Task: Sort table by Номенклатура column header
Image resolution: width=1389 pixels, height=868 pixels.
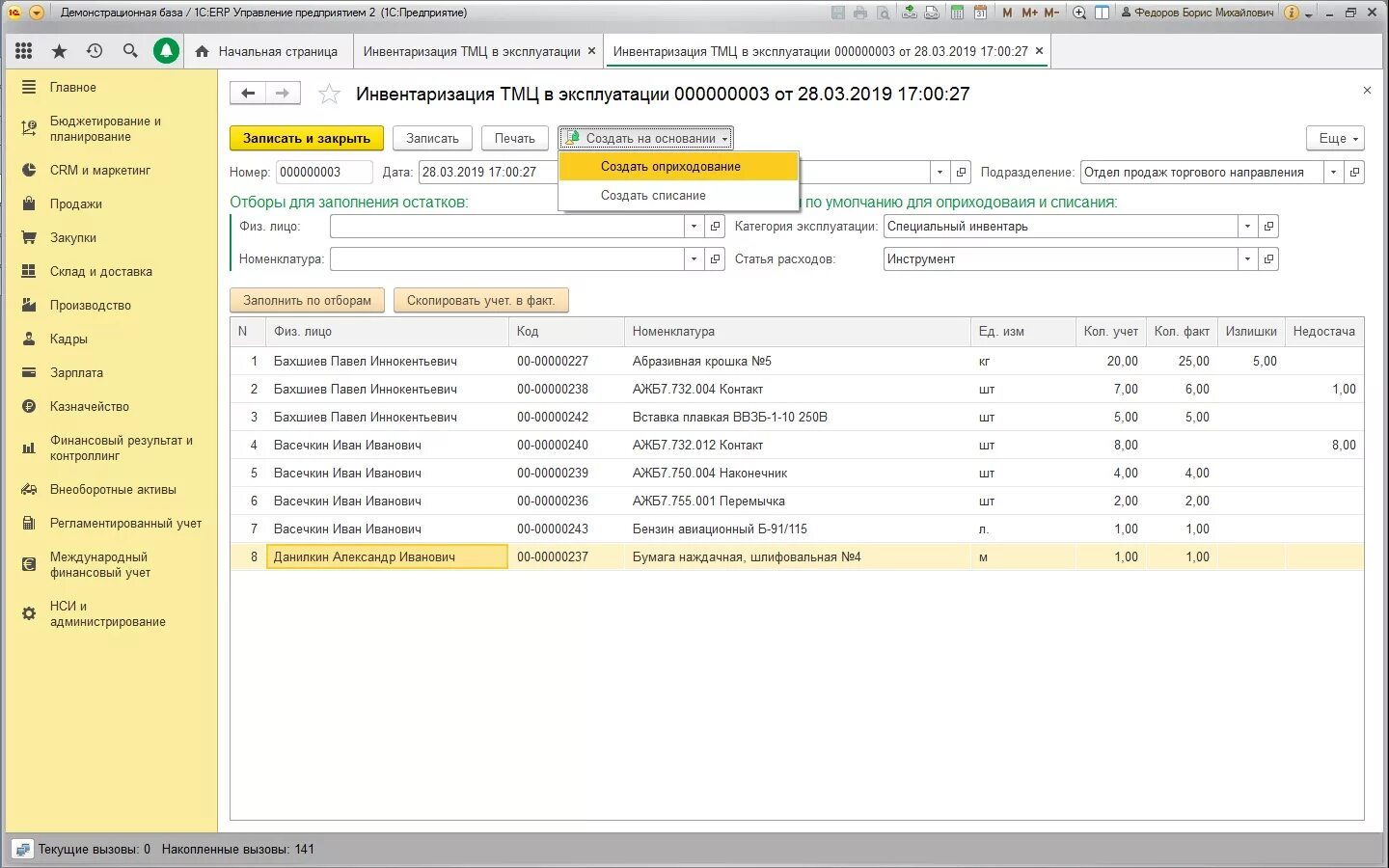Action: tap(797, 331)
